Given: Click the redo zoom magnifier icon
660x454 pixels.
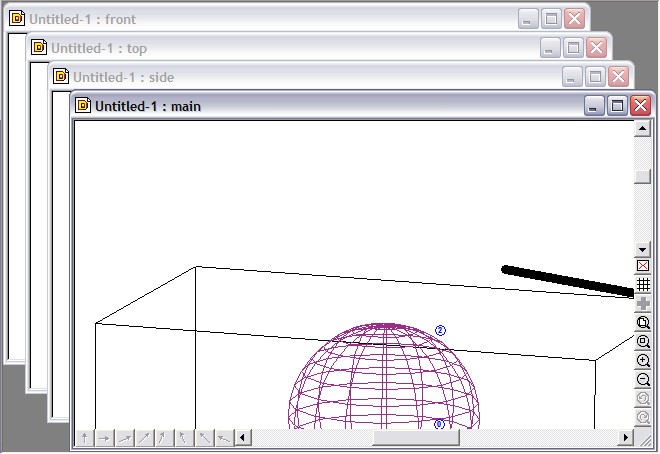Looking at the screenshot, I should tap(643, 417).
